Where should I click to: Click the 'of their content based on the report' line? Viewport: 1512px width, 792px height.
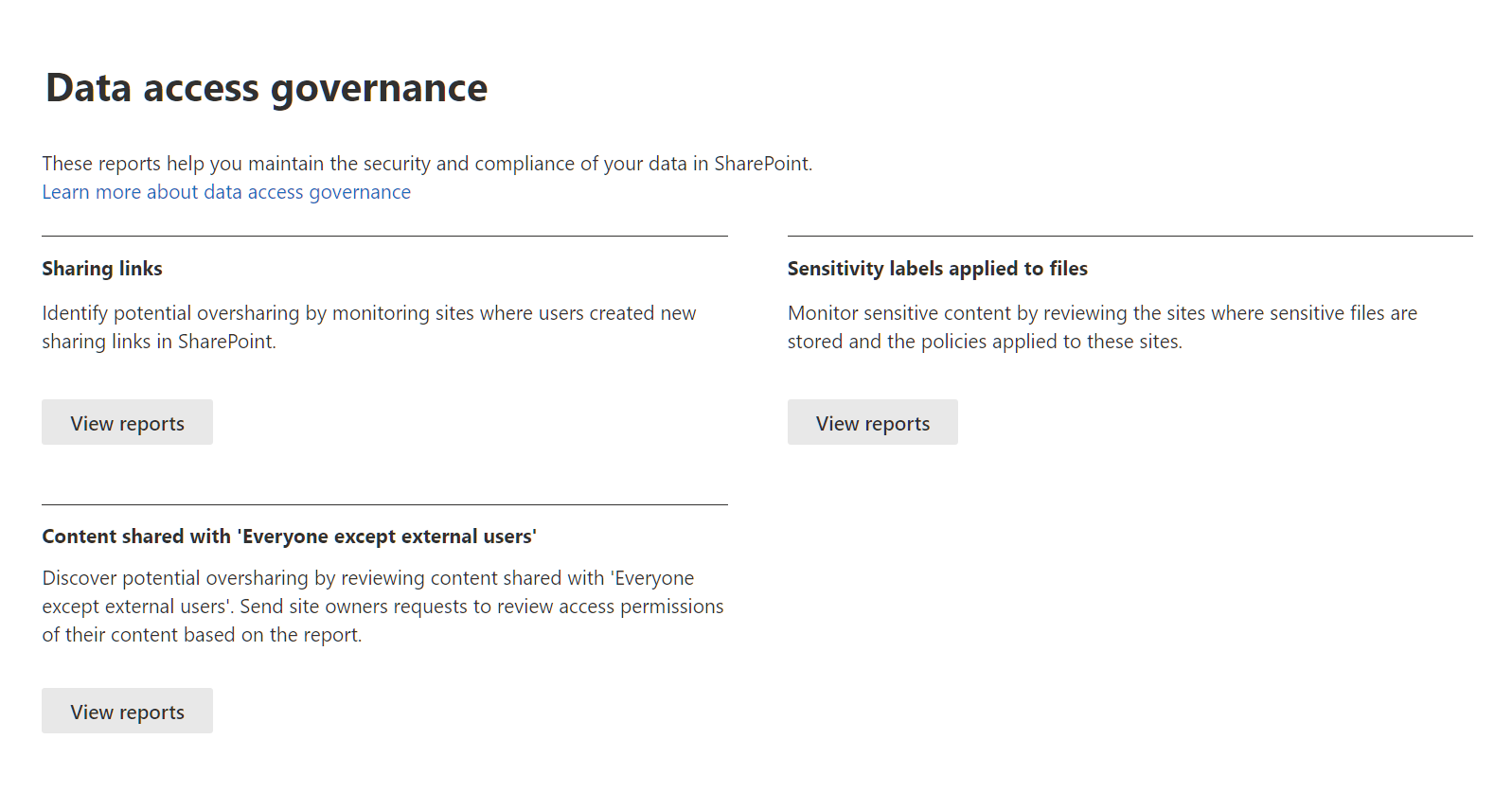tap(202, 635)
